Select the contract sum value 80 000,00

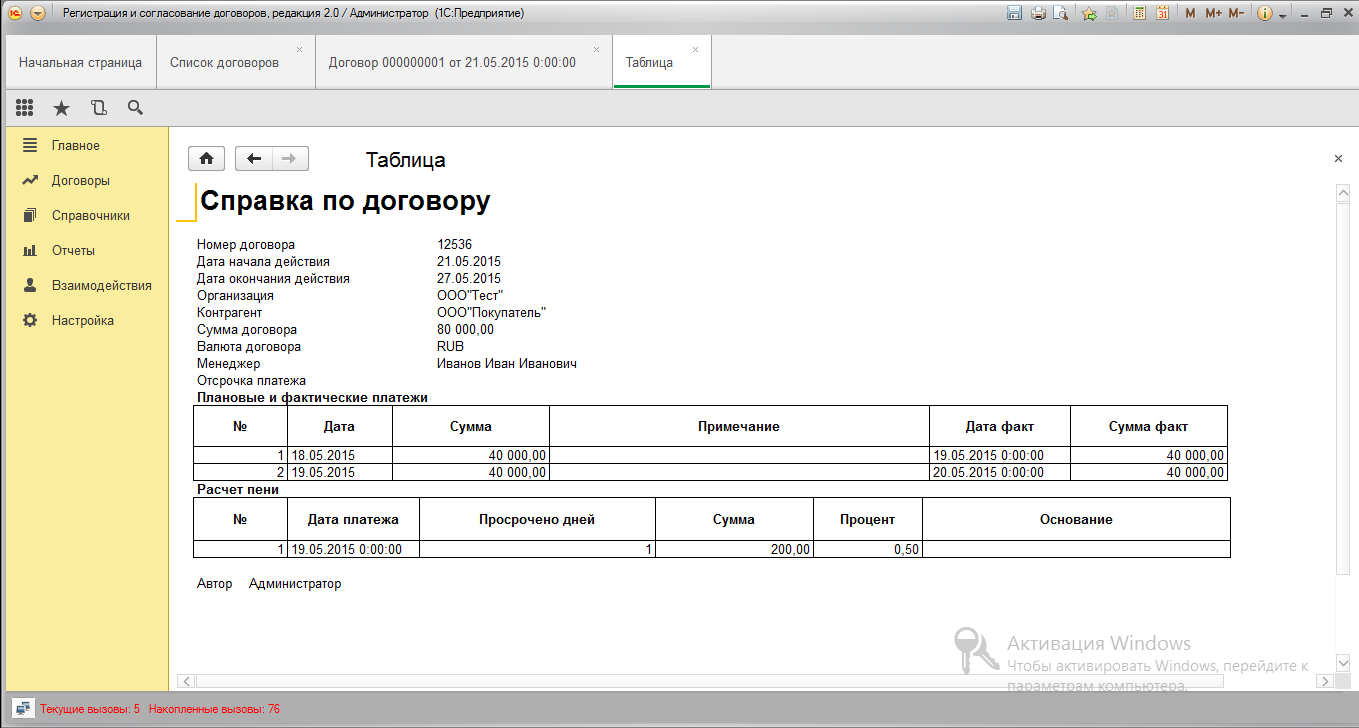465,330
